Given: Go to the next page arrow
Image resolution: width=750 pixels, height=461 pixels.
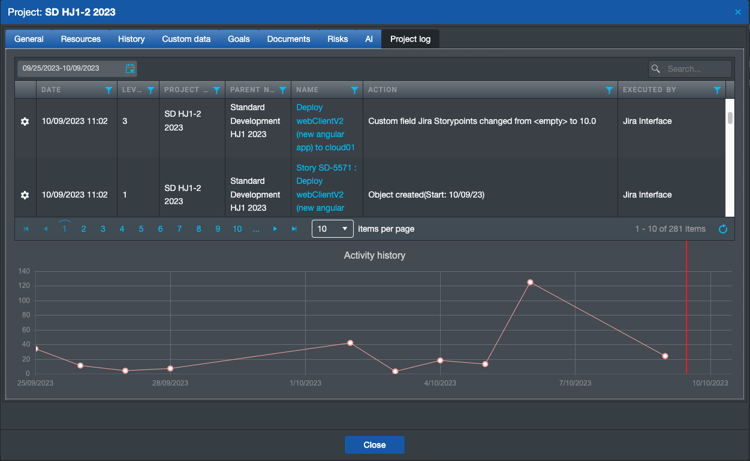Looking at the screenshot, I should pyautogui.click(x=275, y=229).
